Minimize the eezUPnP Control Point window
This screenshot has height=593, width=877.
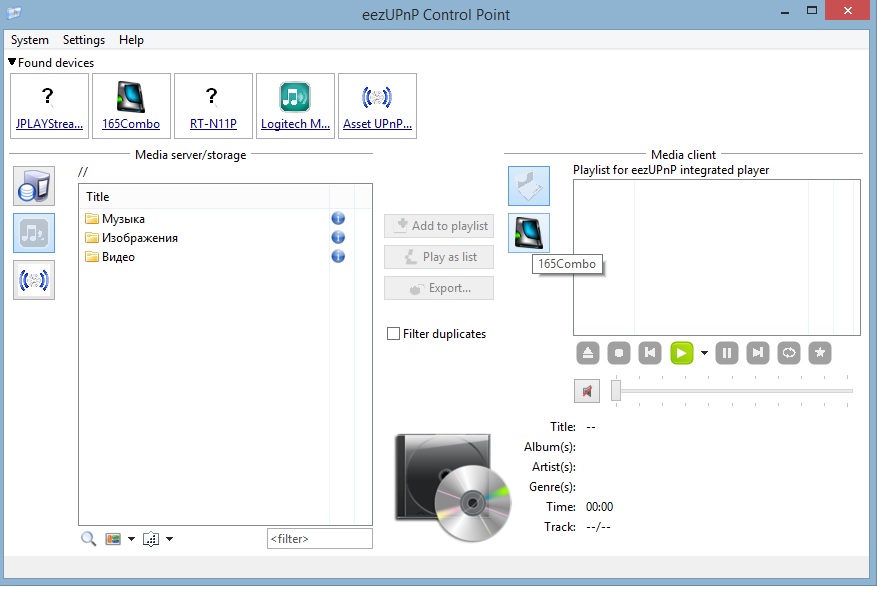(785, 11)
